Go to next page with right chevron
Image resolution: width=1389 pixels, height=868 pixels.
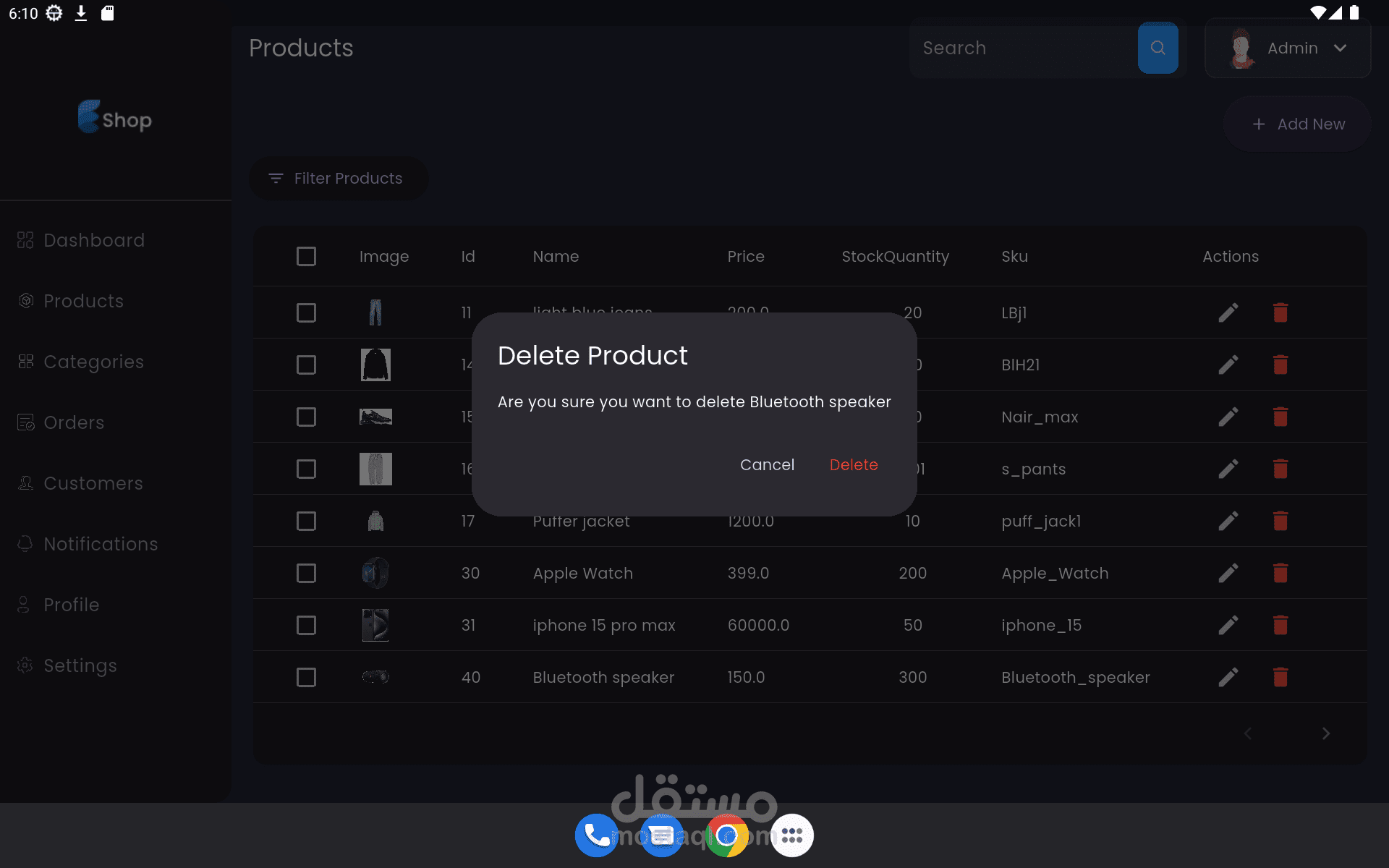1325,733
